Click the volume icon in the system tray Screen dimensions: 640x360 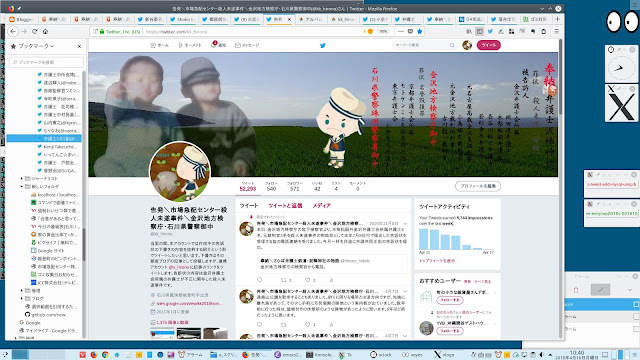[x=542, y=355]
